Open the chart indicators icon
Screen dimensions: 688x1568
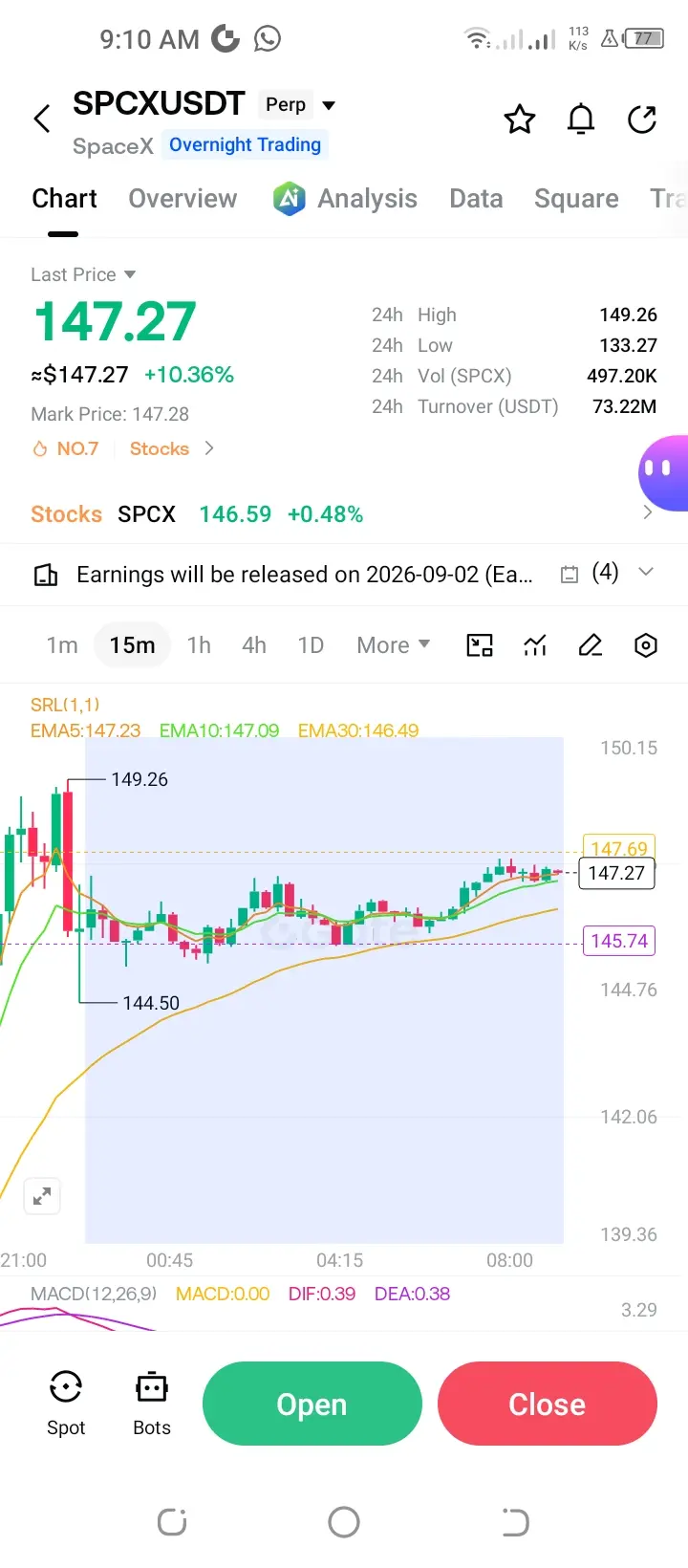pos(535,645)
